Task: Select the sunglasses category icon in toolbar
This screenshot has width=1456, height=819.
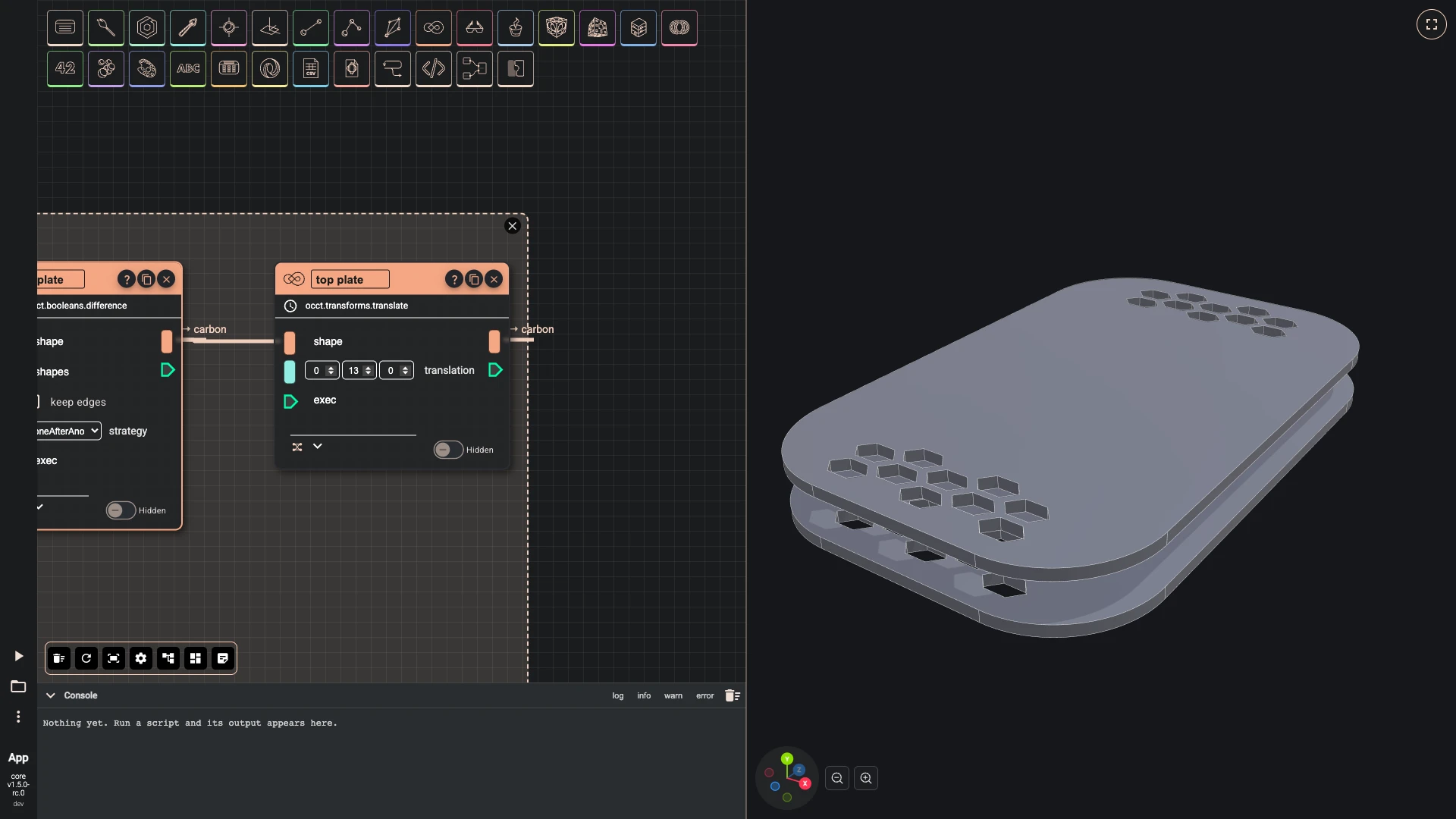Action: [475, 27]
